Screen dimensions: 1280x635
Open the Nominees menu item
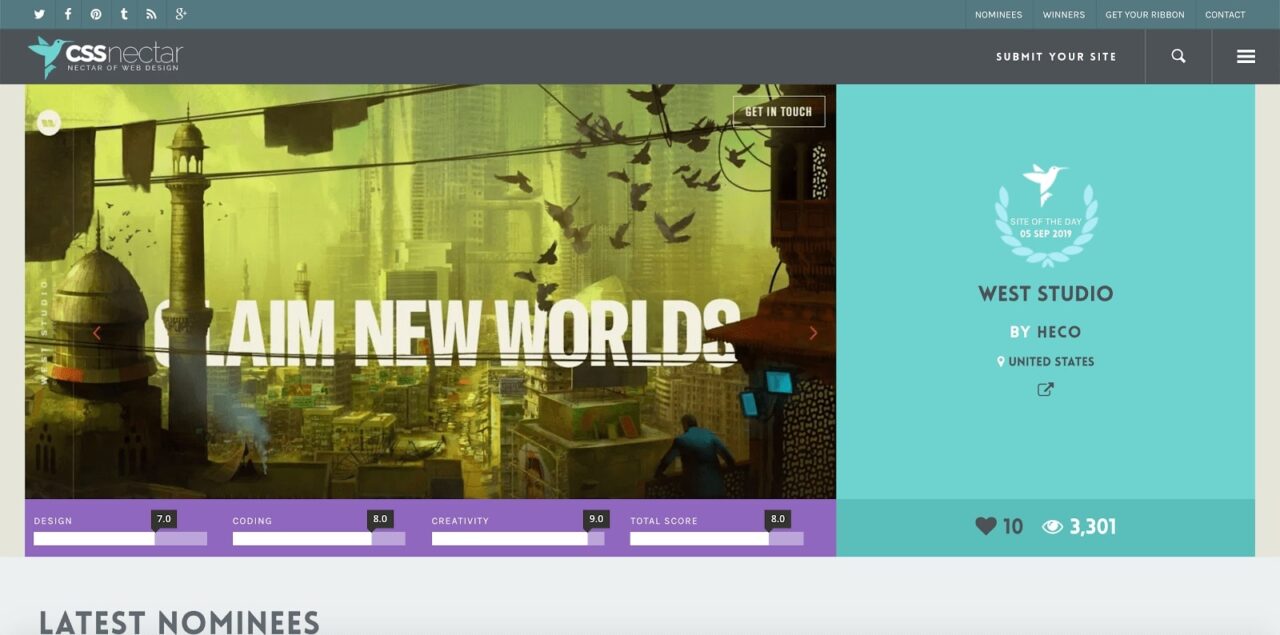coord(998,15)
